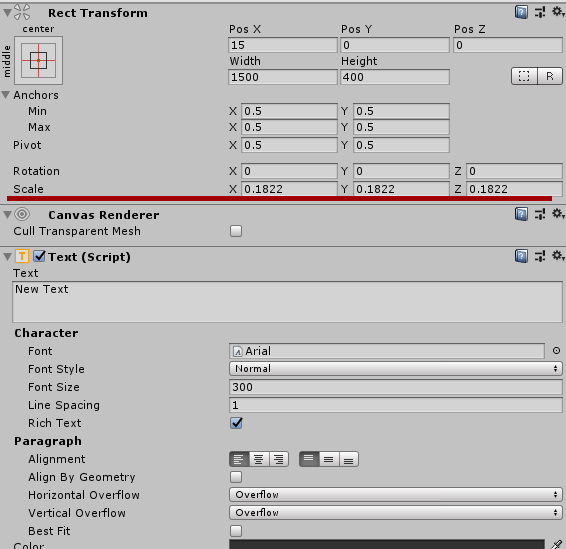Pick color with the eyedropper
Screen dimensions: 566x549
[556, 545]
